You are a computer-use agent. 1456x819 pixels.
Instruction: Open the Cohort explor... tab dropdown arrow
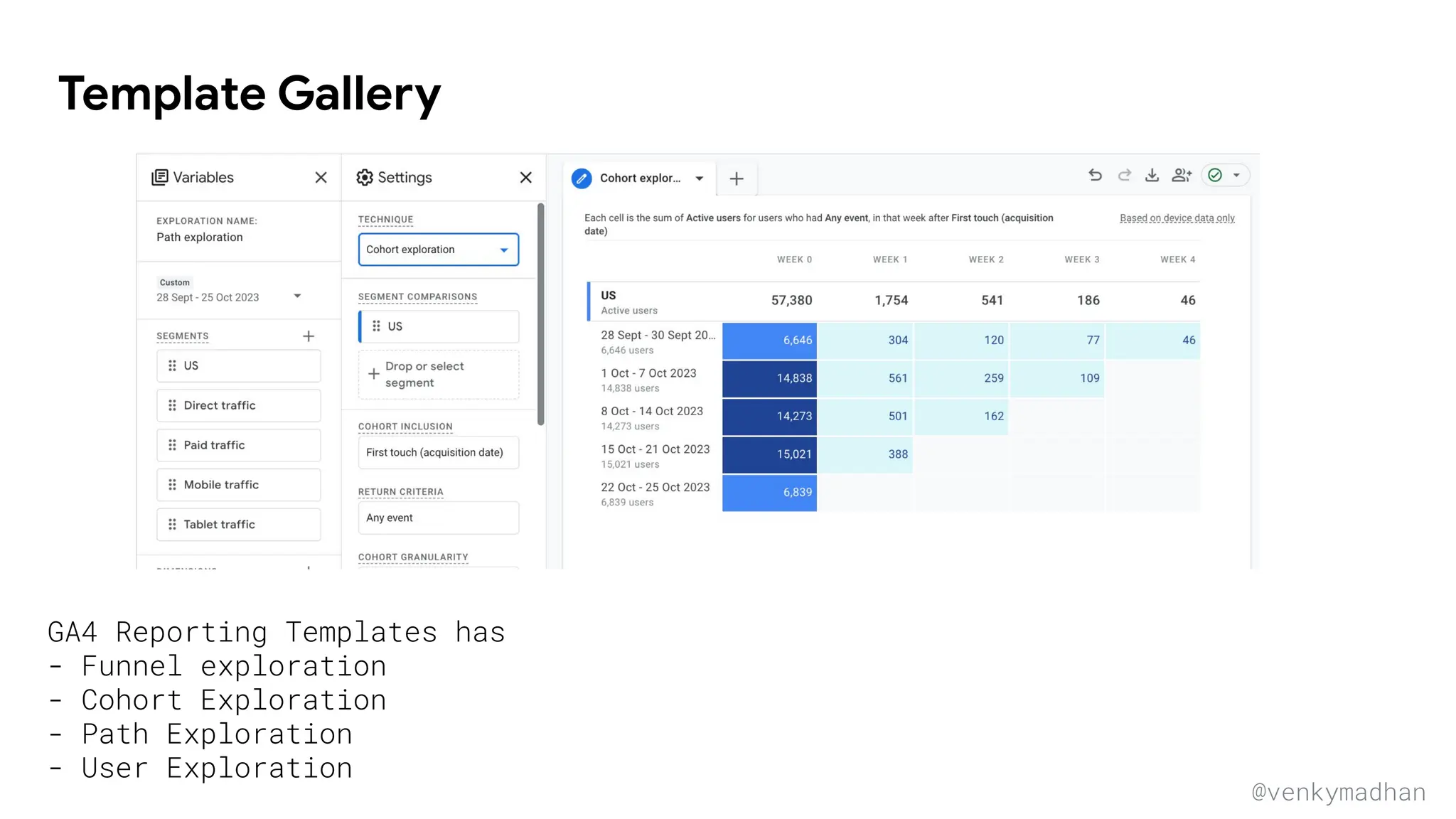(700, 178)
